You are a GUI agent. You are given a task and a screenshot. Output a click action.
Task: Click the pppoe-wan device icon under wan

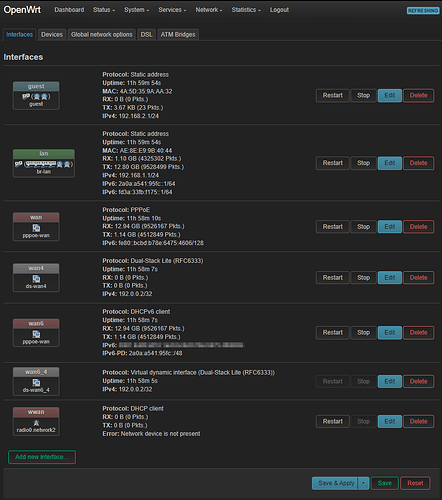coord(36,228)
